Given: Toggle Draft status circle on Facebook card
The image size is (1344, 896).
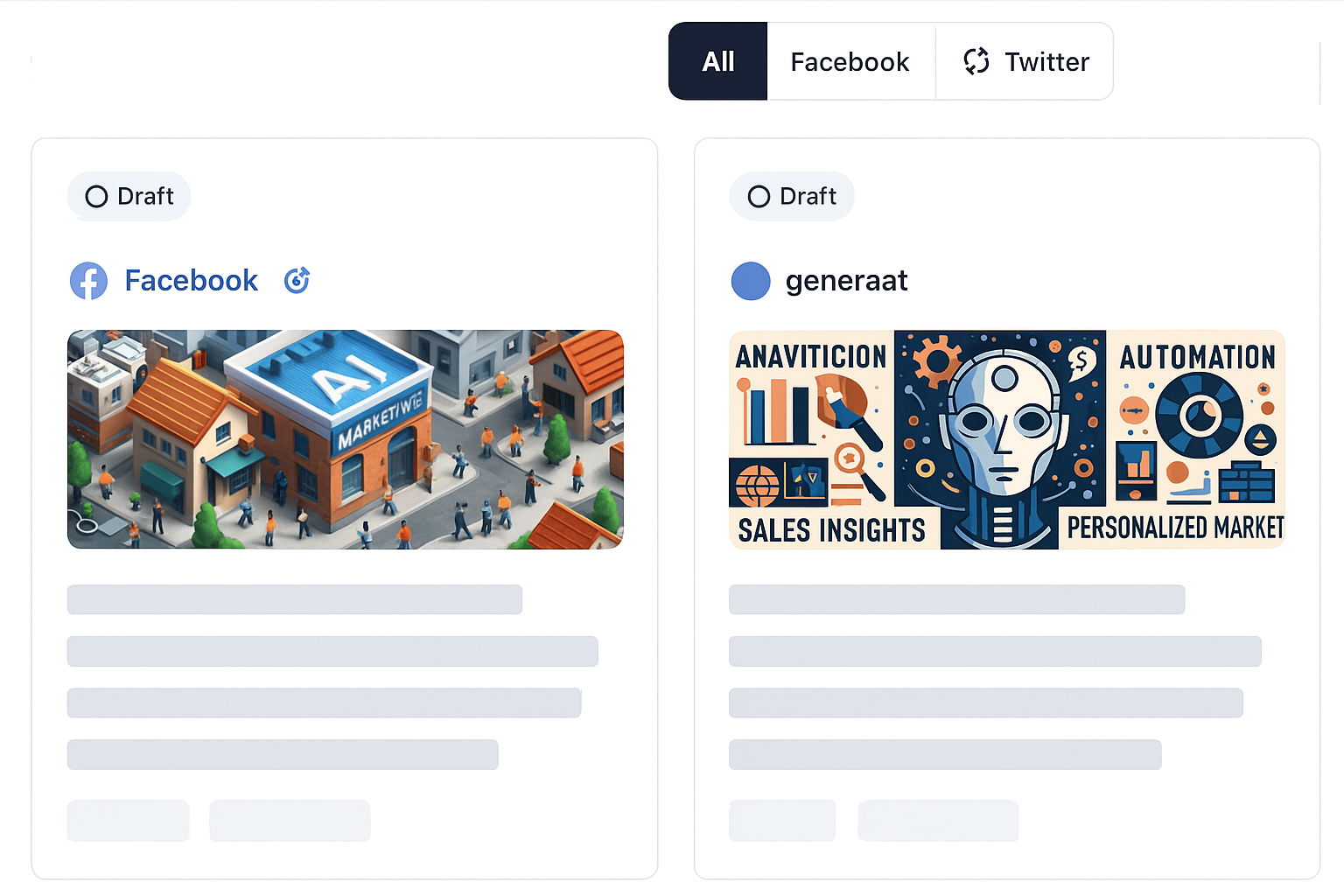Looking at the screenshot, I should point(96,197).
